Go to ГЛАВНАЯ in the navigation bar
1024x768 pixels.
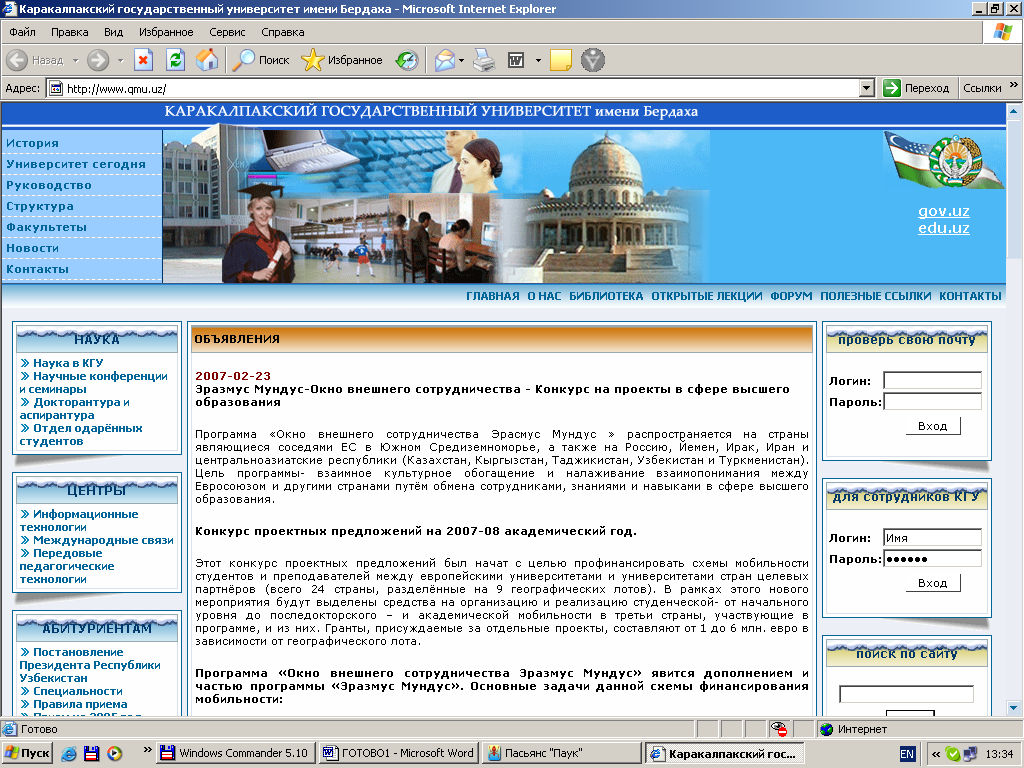point(493,296)
